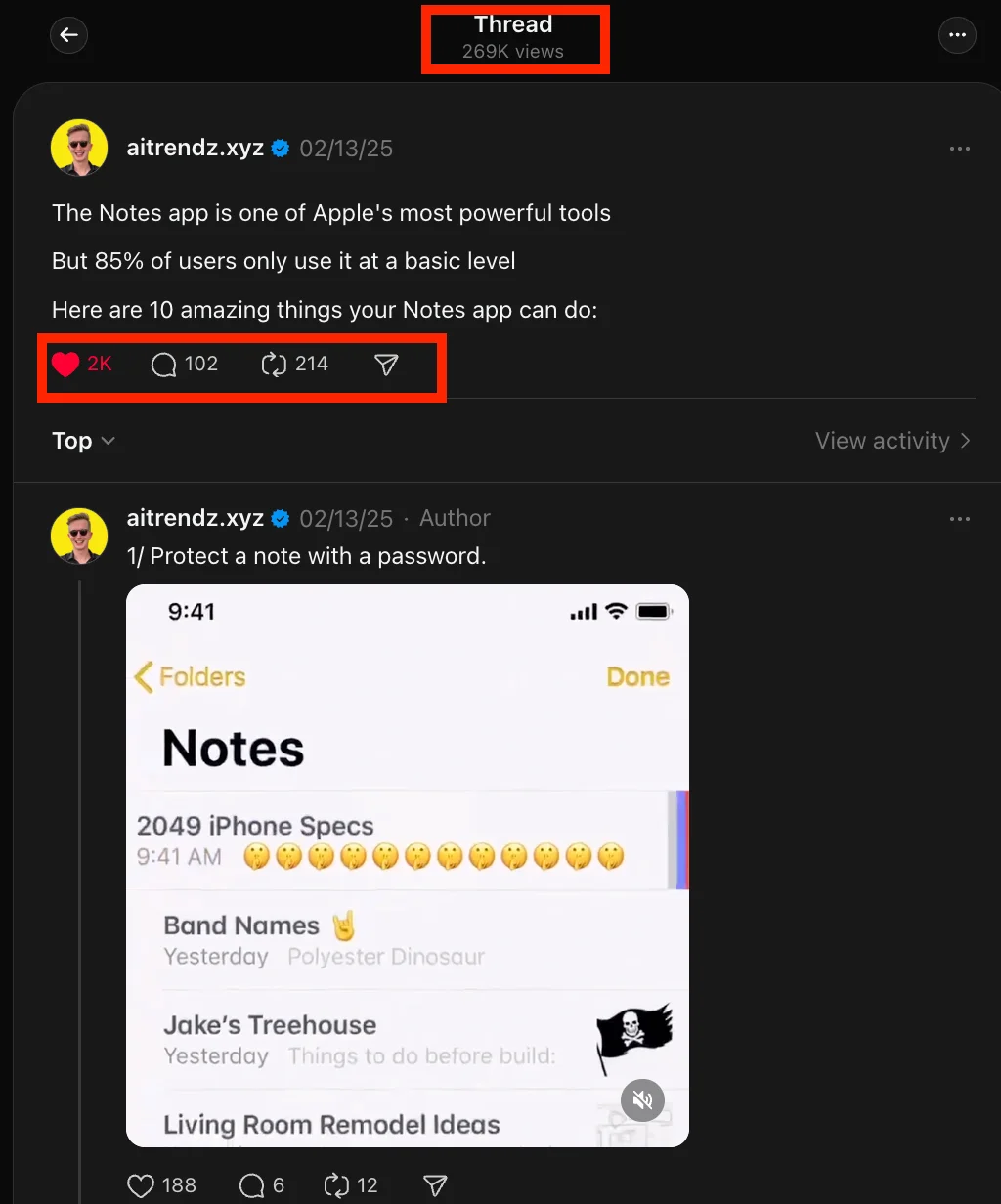Screen dimensions: 1001x1204
Task: Like the reply showing 188 likes
Action: [x=140, y=1185]
